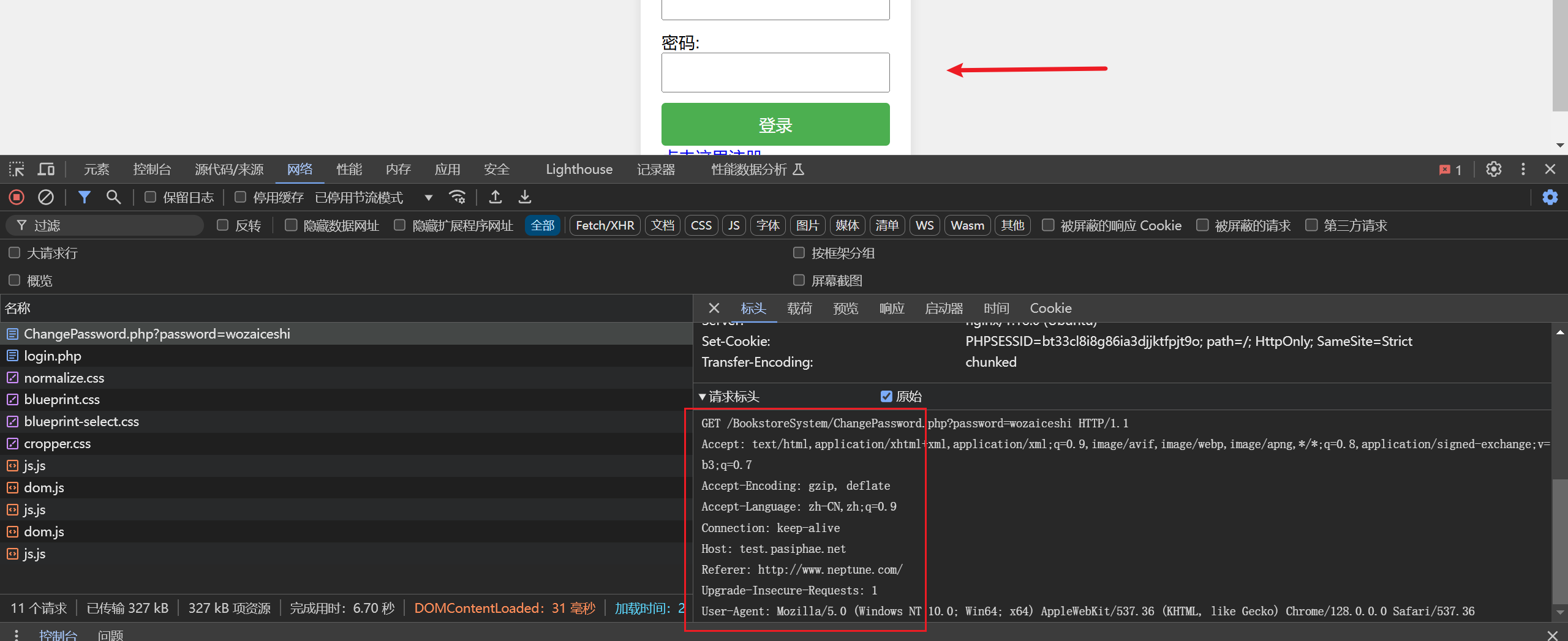Enable the 保留日志 checkbox
Image resolution: width=1568 pixels, height=641 pixels.
click(x=150, y=197)
